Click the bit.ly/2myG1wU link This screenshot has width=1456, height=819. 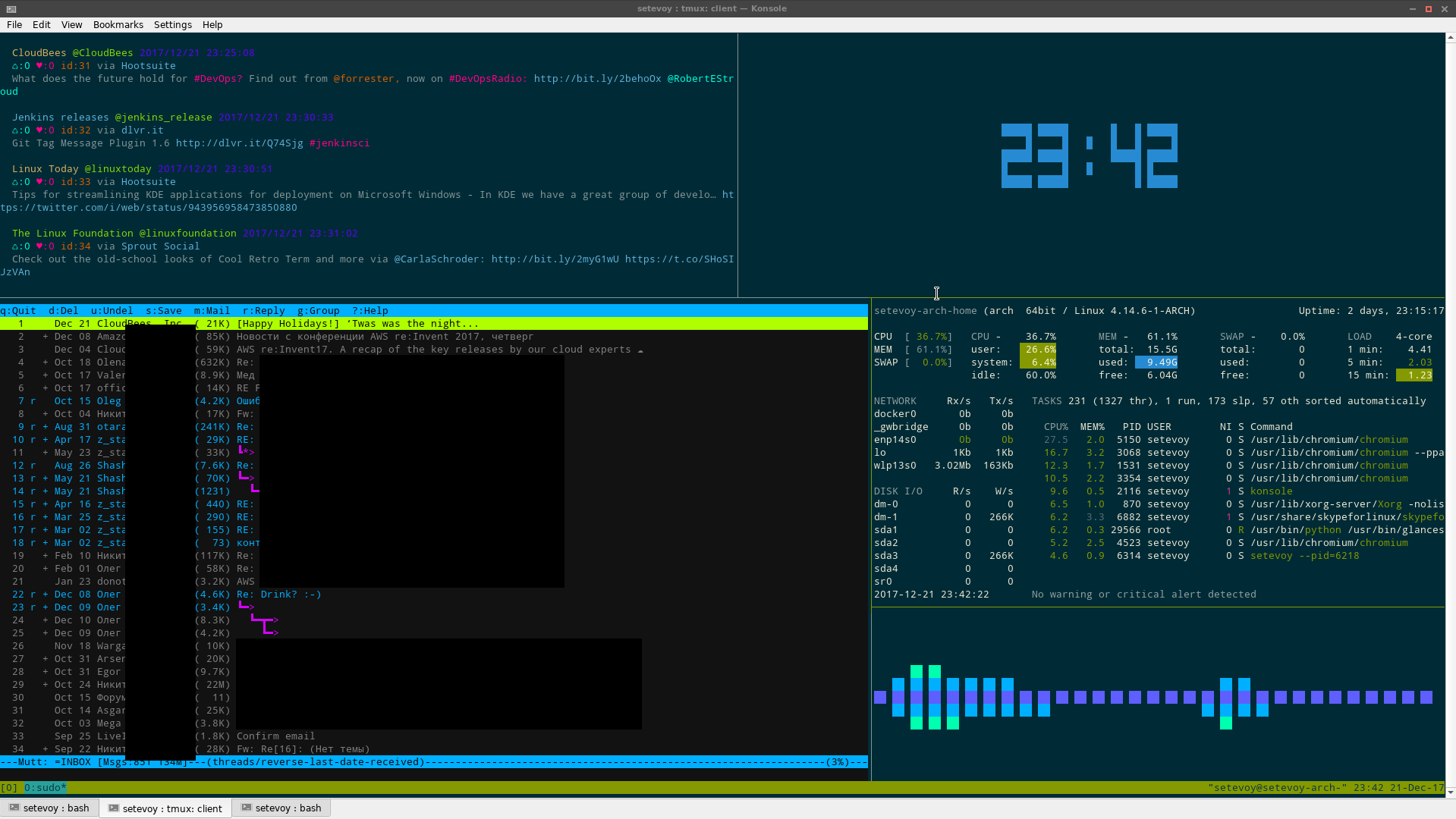click(x=555, y=259)
